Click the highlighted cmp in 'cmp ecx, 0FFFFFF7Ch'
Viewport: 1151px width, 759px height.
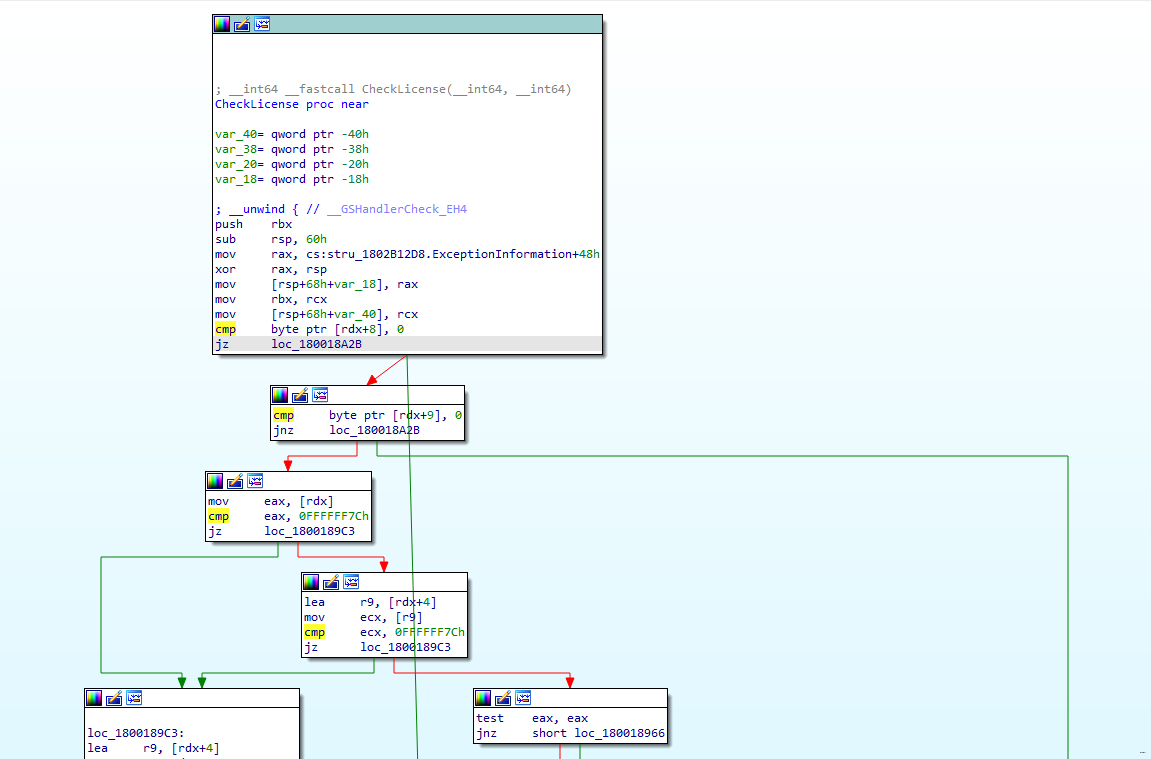click(x=314, y=632)
